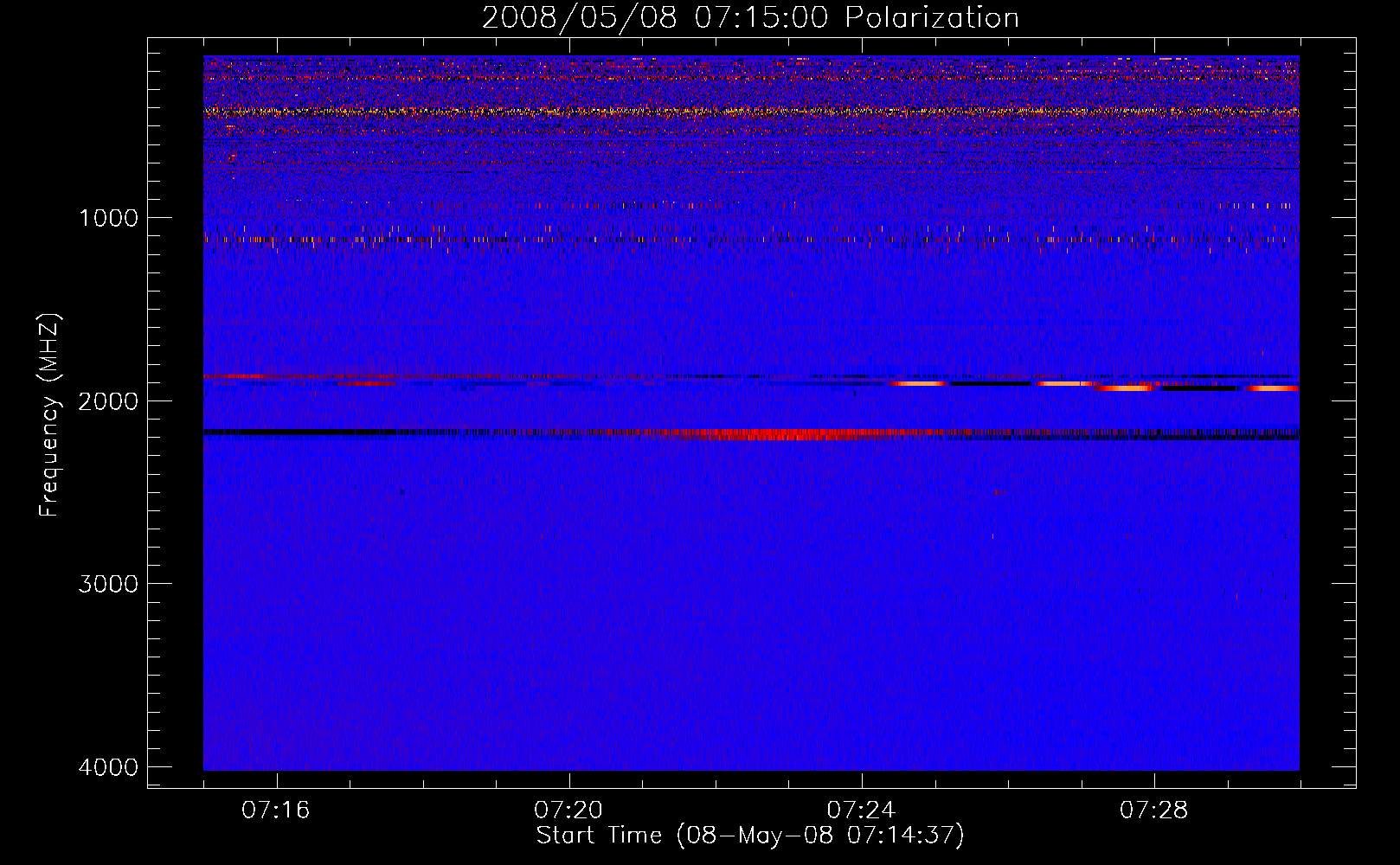The height and width of the screenshot is (865, 1400).
Task: Select the 2000 MHz frequency tick label
Action: [x=108, y=401]
